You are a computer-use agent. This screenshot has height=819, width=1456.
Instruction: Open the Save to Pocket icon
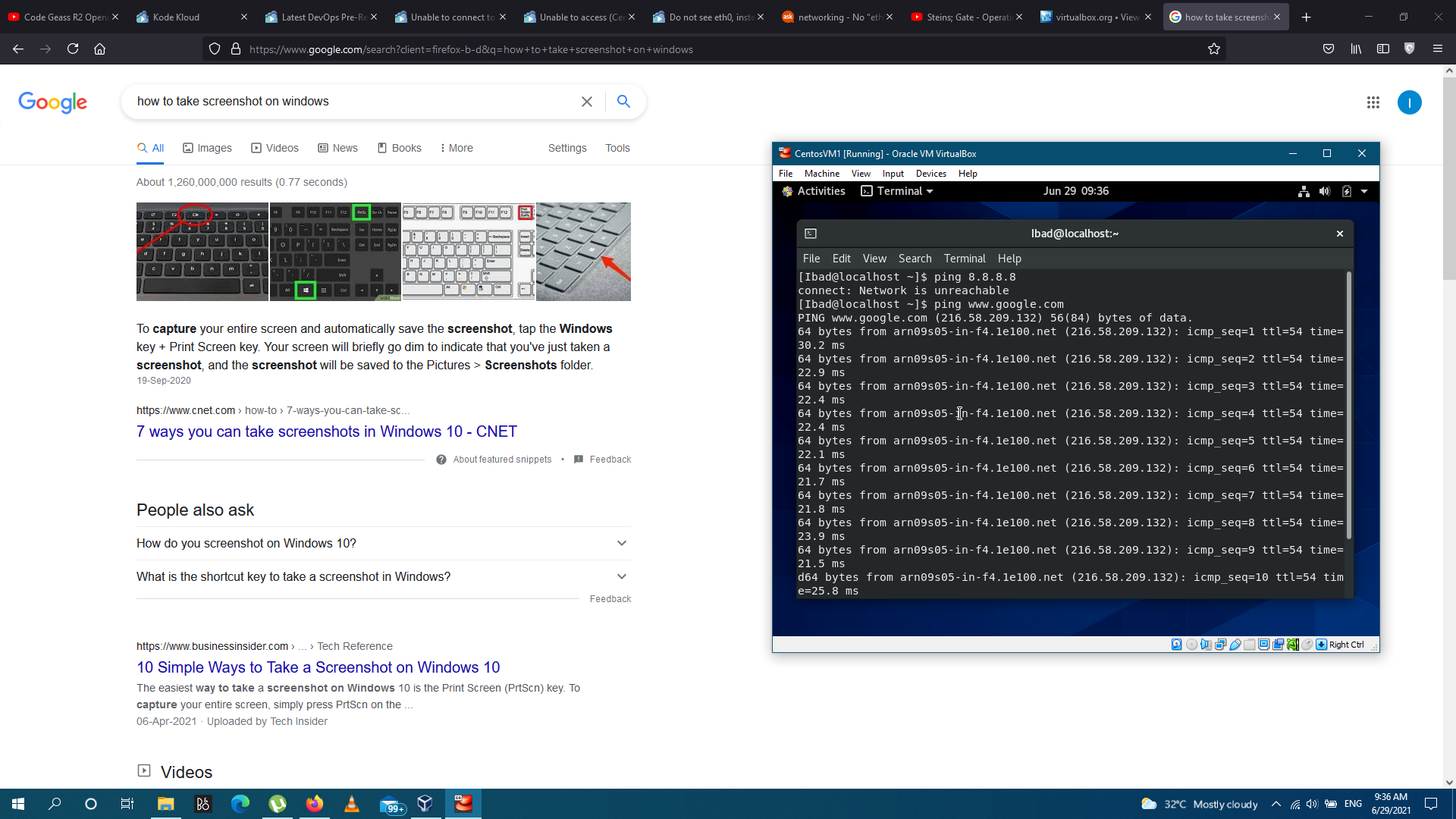click(1329, 49)
